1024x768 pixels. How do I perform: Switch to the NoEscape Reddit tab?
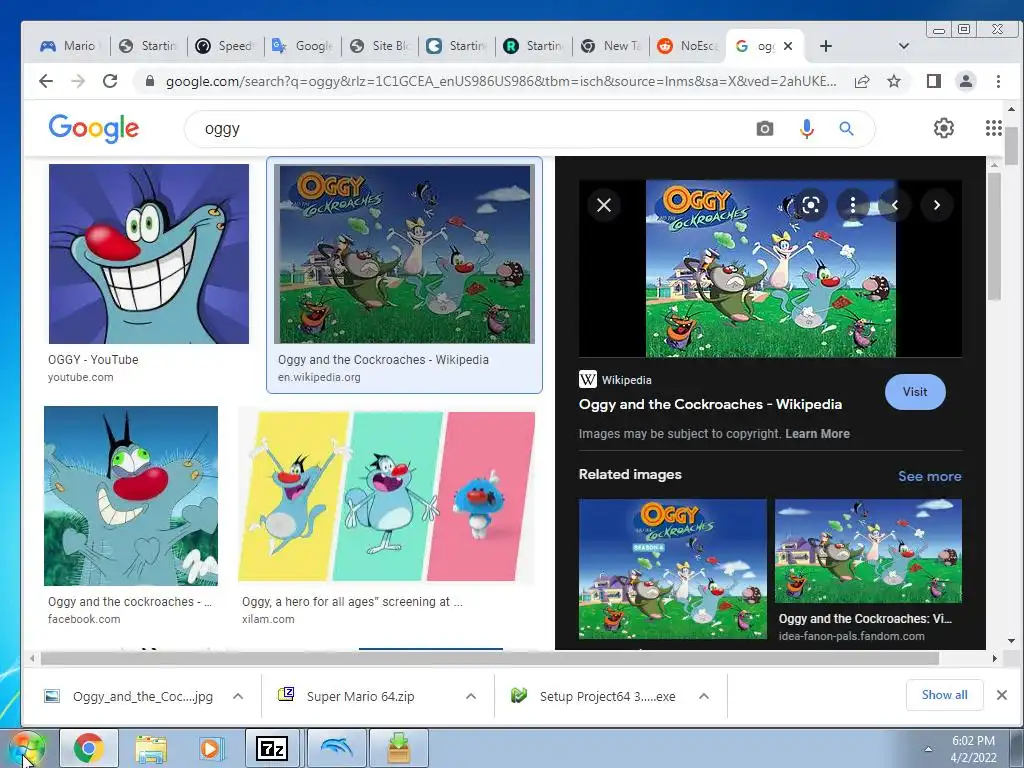688,46
